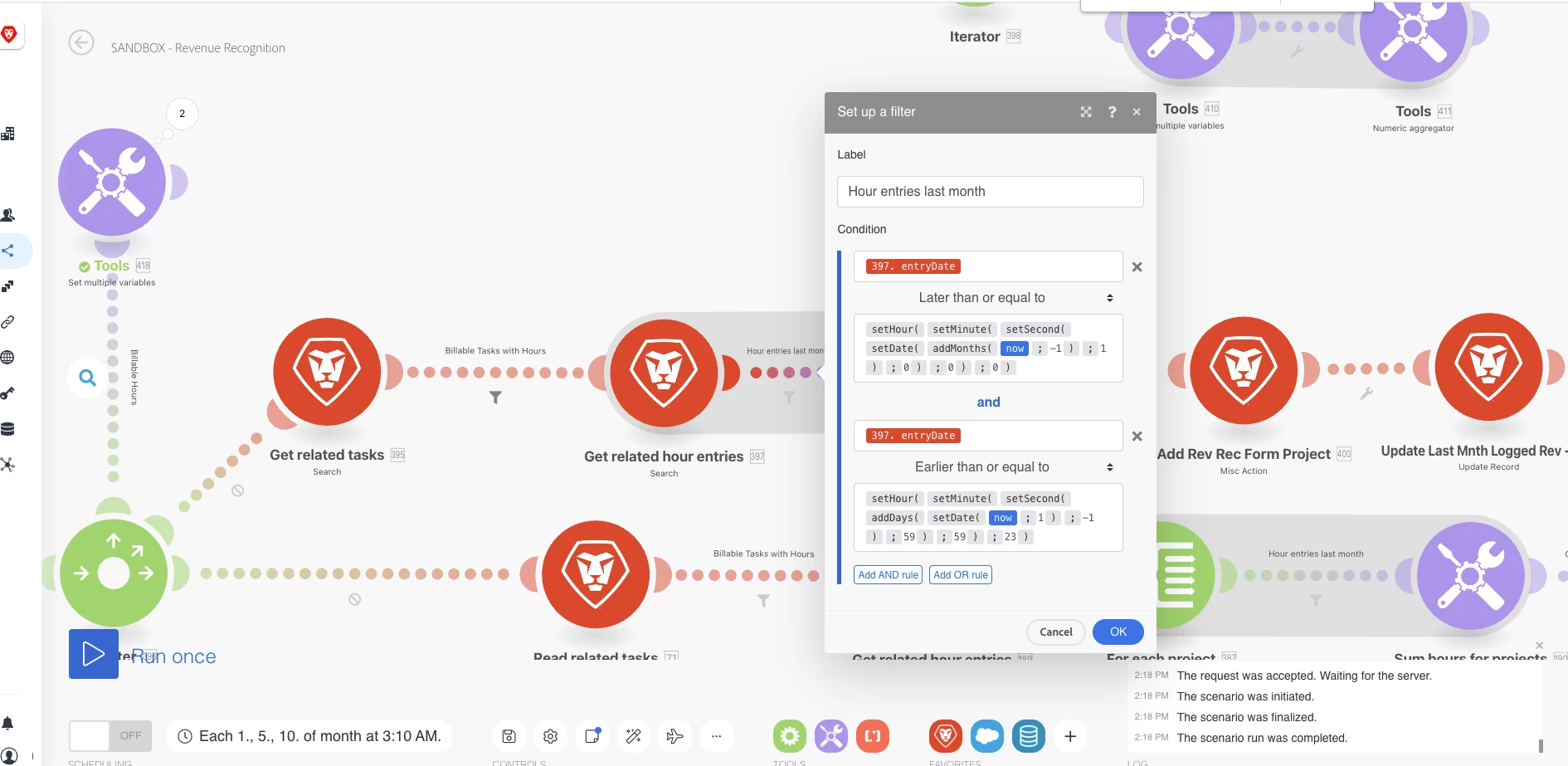Remove the first condition rule

[1137, 267]
